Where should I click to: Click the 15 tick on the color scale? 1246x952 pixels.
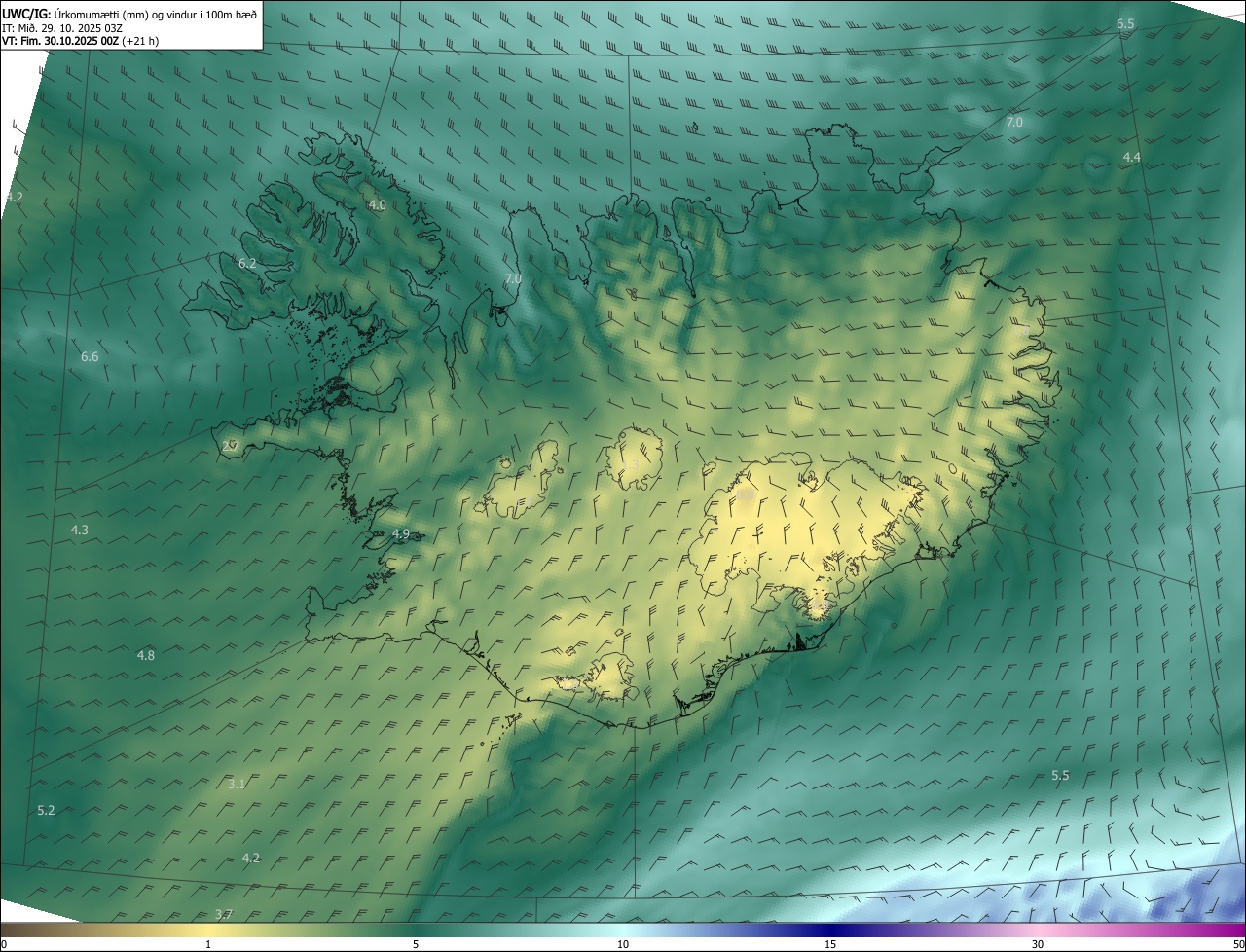pyautogui.click(x=830, y=945)
